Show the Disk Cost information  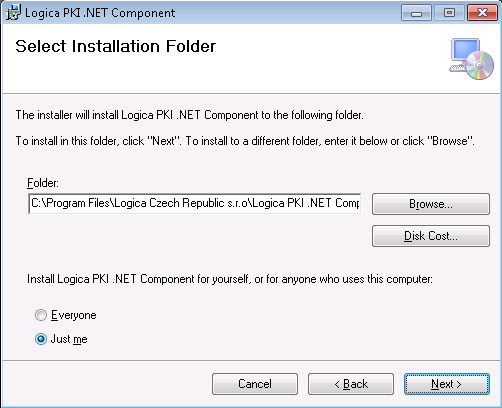point(431,236)
